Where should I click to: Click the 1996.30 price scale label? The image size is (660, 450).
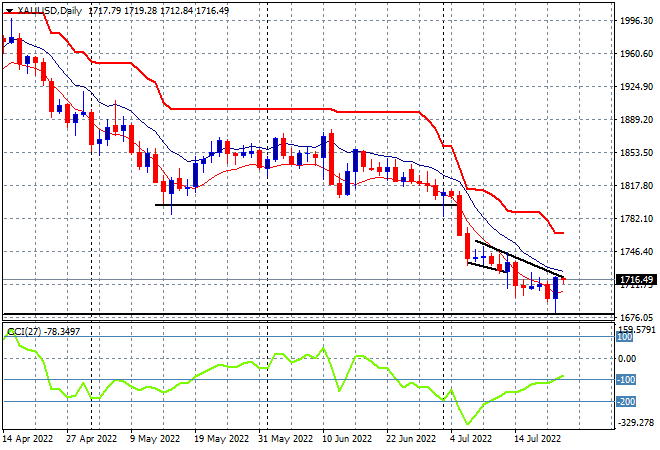(637, 21)
